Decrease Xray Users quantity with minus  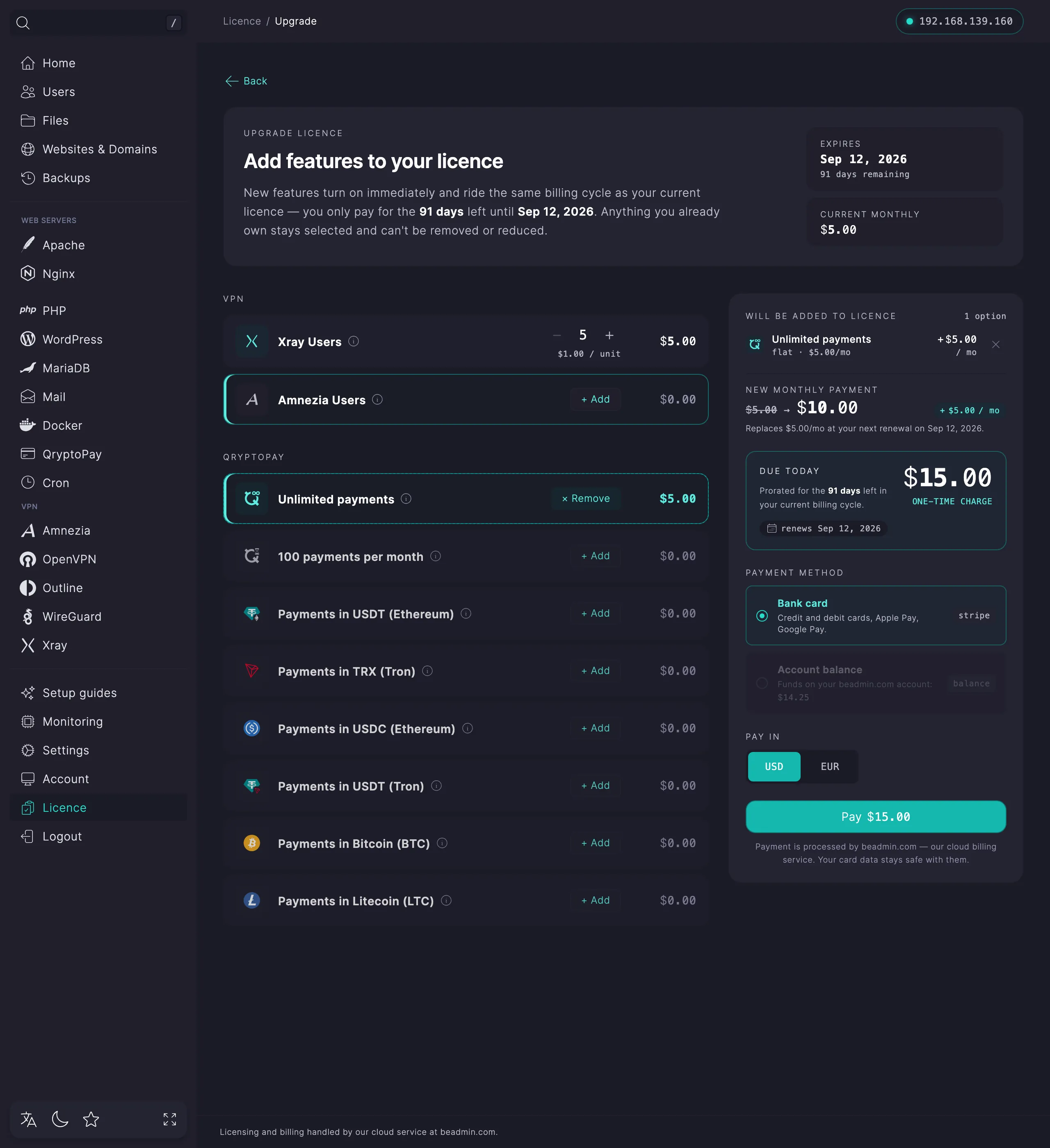coord(557,335)
